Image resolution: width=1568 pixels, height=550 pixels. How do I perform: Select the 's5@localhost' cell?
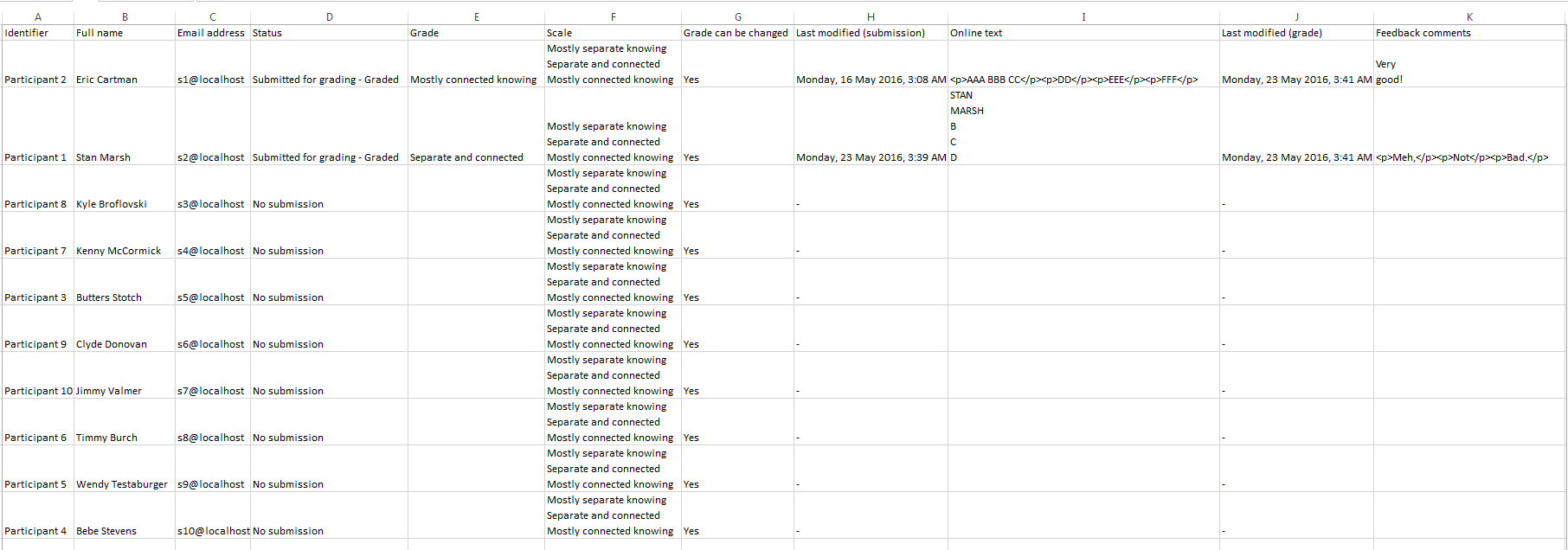coord(213,282)
